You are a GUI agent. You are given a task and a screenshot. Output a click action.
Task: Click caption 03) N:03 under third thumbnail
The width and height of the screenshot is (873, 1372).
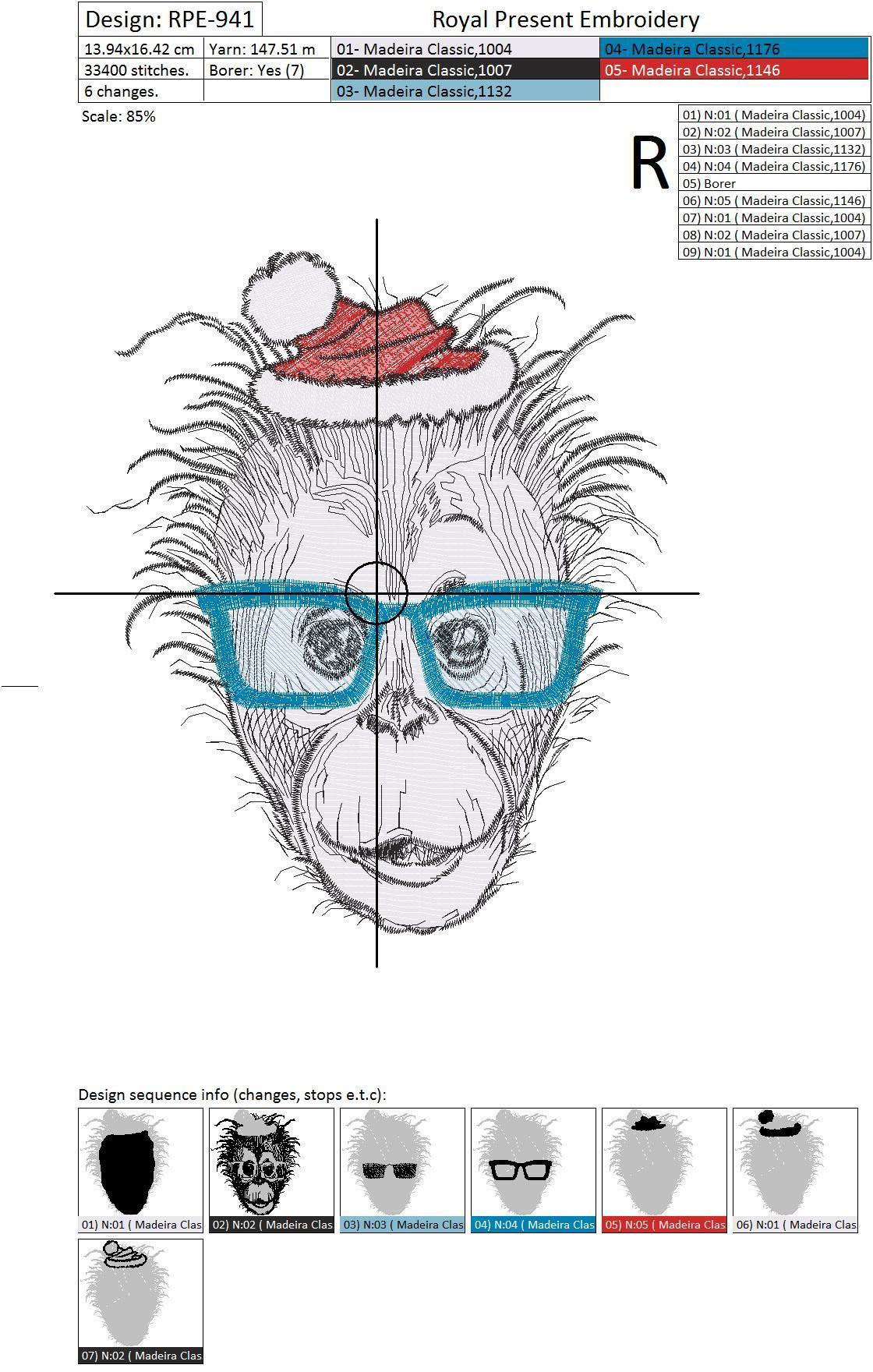(x=402, y=1225)
